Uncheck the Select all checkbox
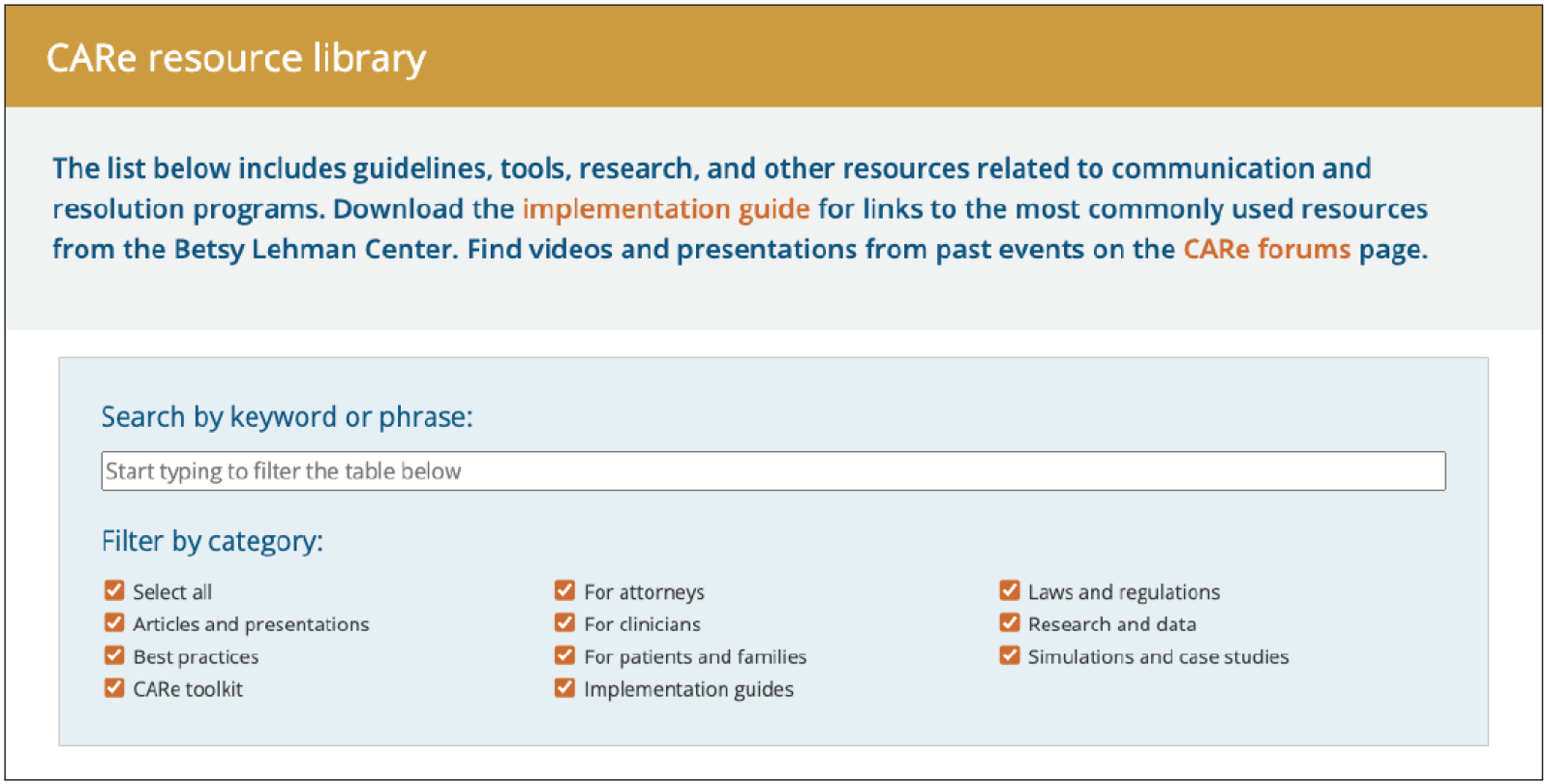1549x784 pixels. click(x=114, y=590)
